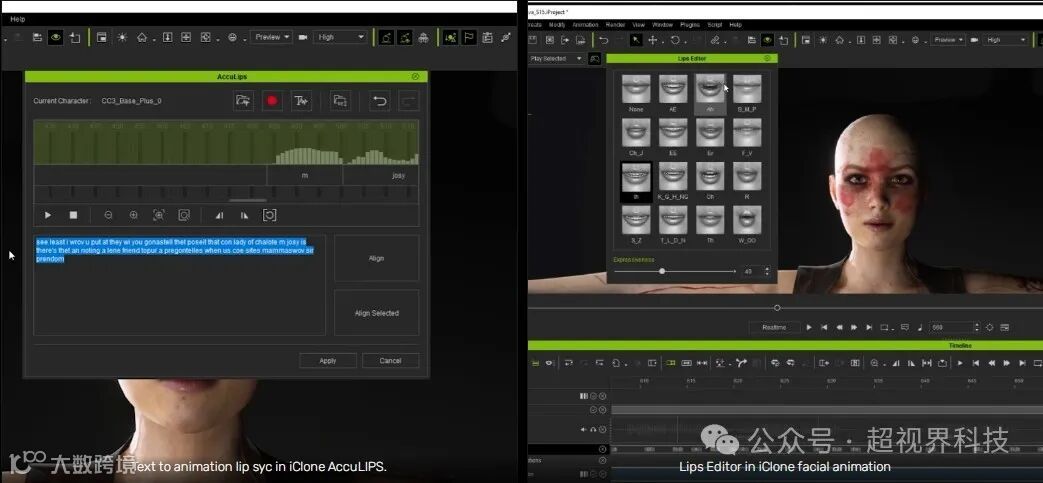This screenshot has width=1043, height=483.
Task: Open the Animation menu in right window
Action: 585,25
